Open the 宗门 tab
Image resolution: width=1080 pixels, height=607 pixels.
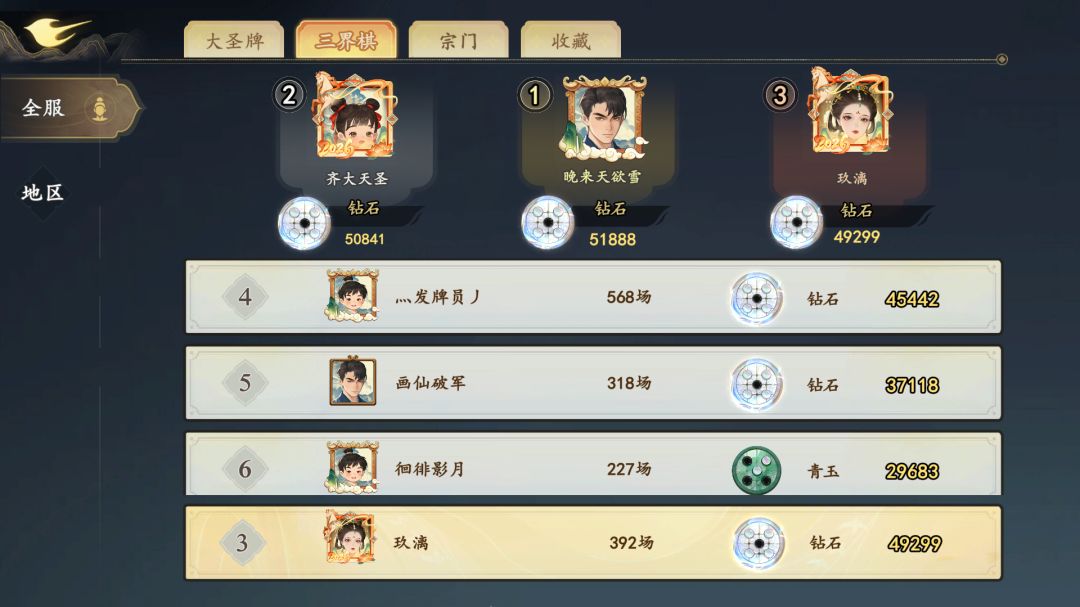pyautogui.click(x=459, y=41)
